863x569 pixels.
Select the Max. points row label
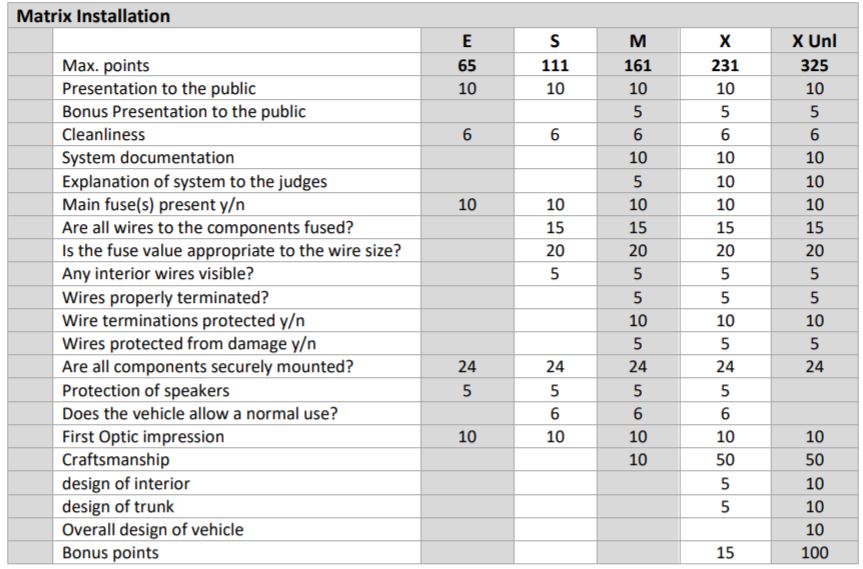[106, 66]
